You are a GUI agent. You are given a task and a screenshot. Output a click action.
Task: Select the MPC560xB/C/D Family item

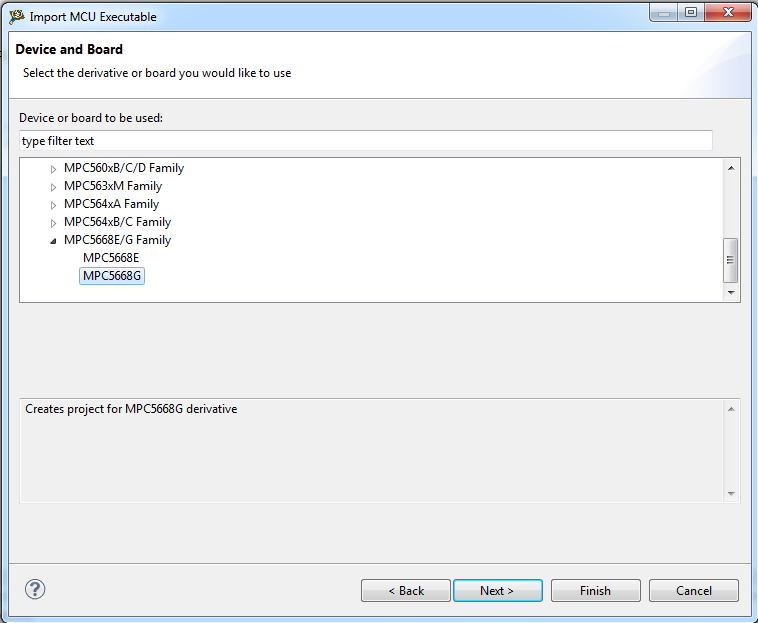123,168
